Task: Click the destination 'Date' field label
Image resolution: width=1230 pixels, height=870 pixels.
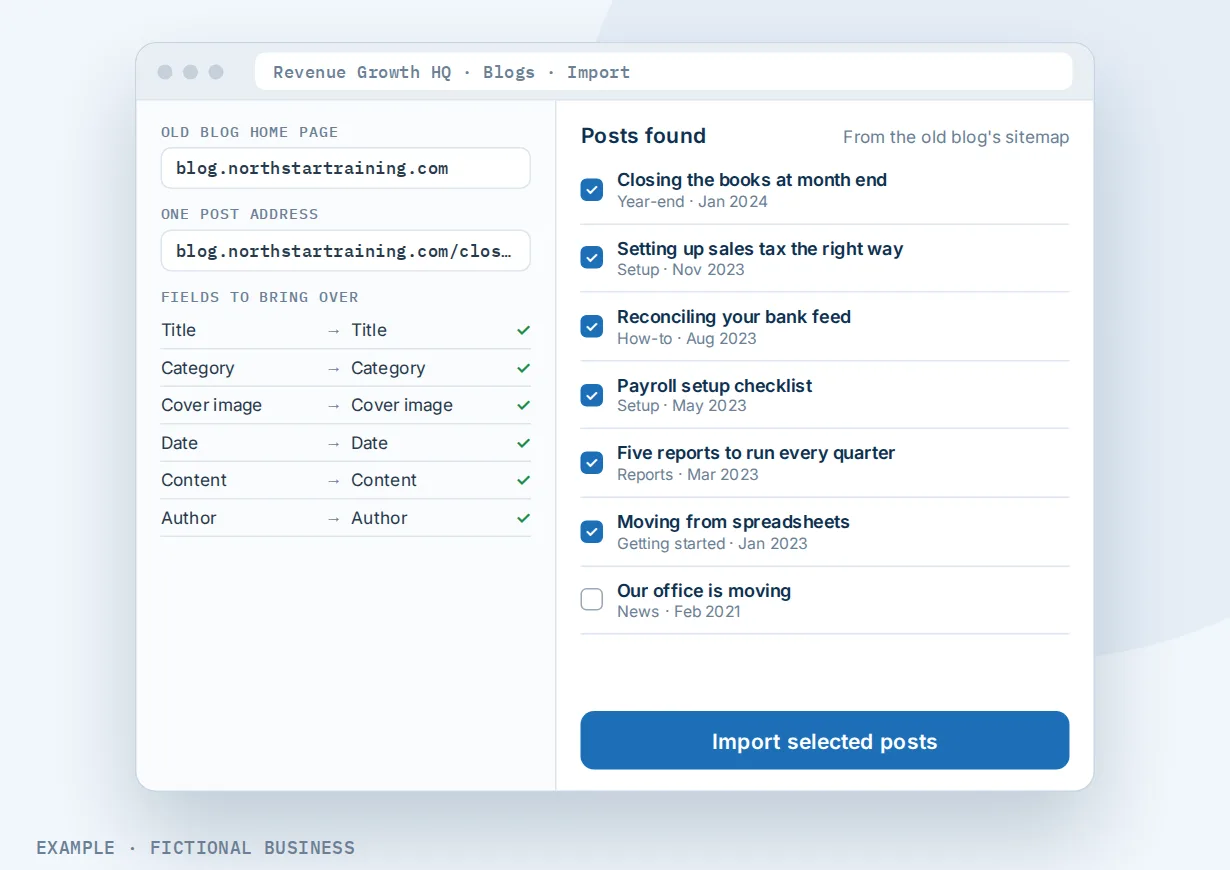Action: tap(369, 443)
